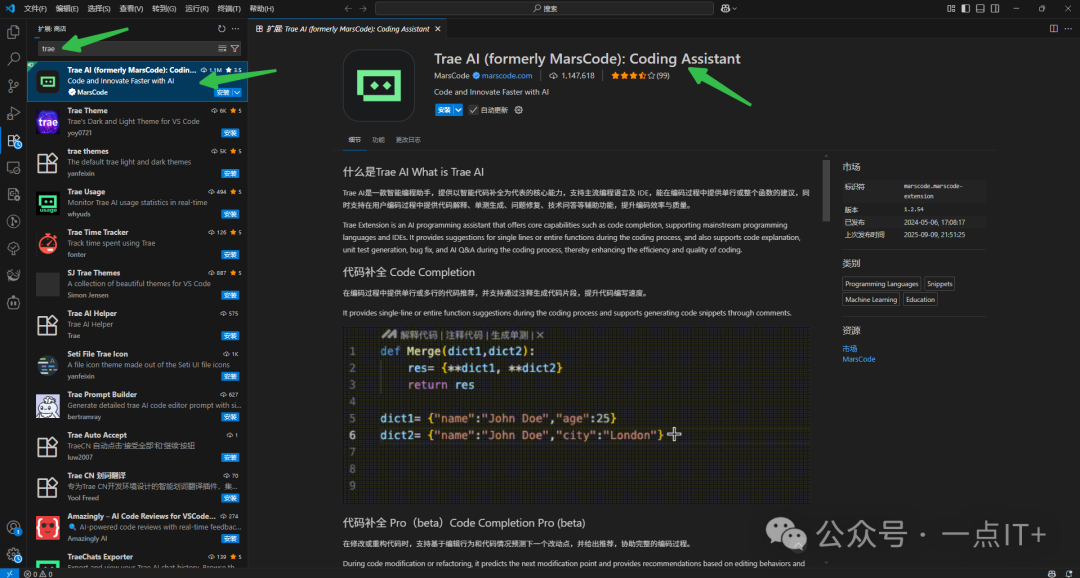1080x578 pixels.
Task: Select the Trae Auto Accept extension entry
Action: click(x=137, y=446)
